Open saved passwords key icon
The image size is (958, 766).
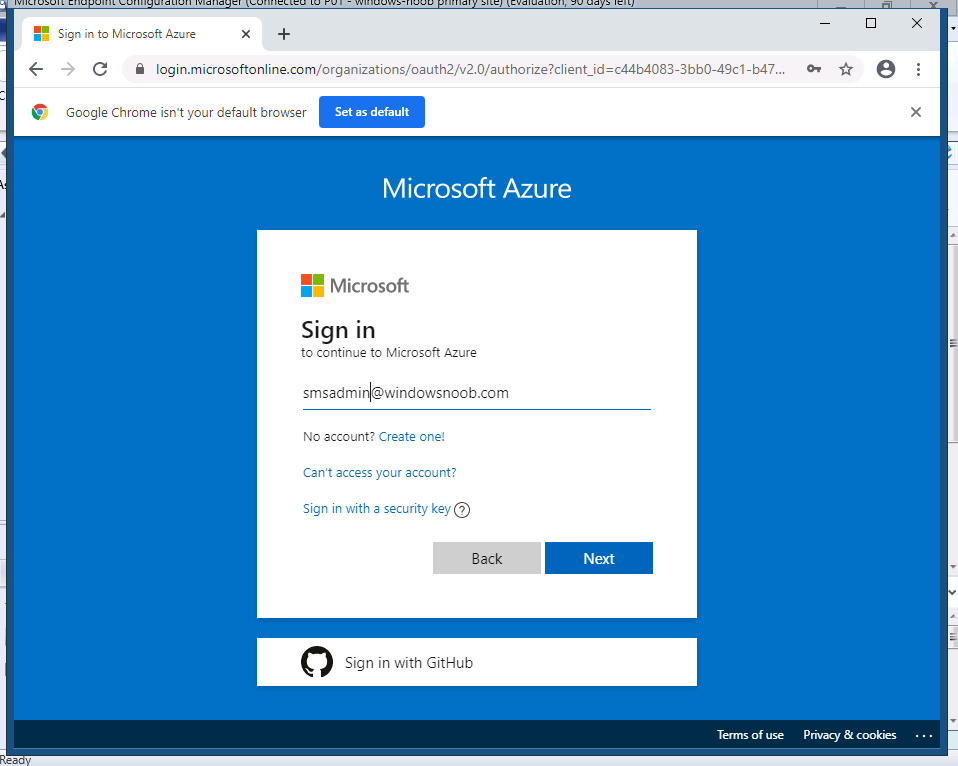814,69
